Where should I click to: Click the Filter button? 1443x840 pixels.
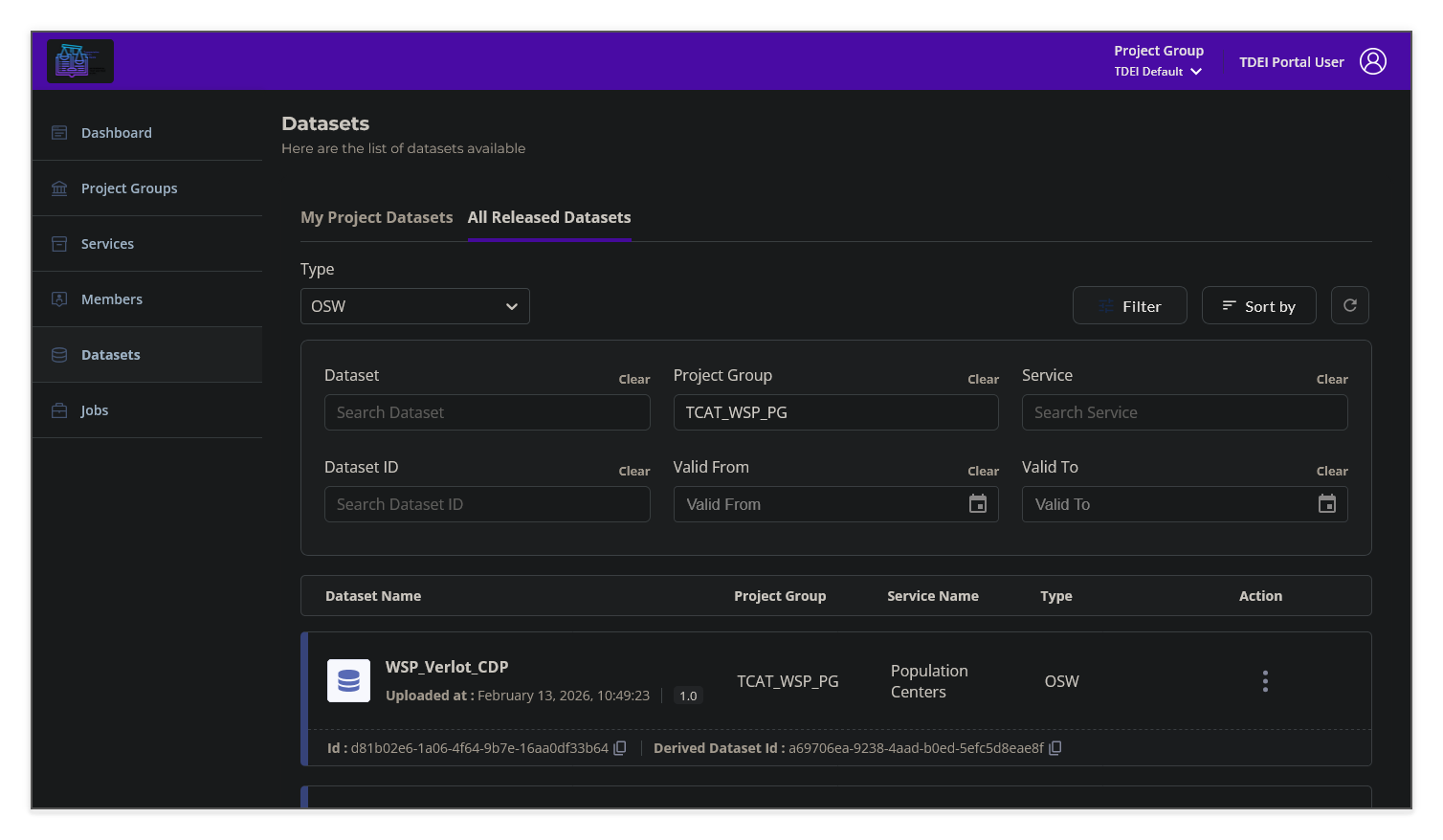point(1129,305)
